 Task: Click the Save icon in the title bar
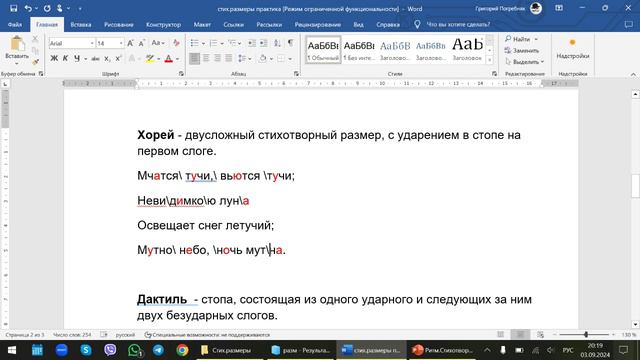(x=13, y=8)
